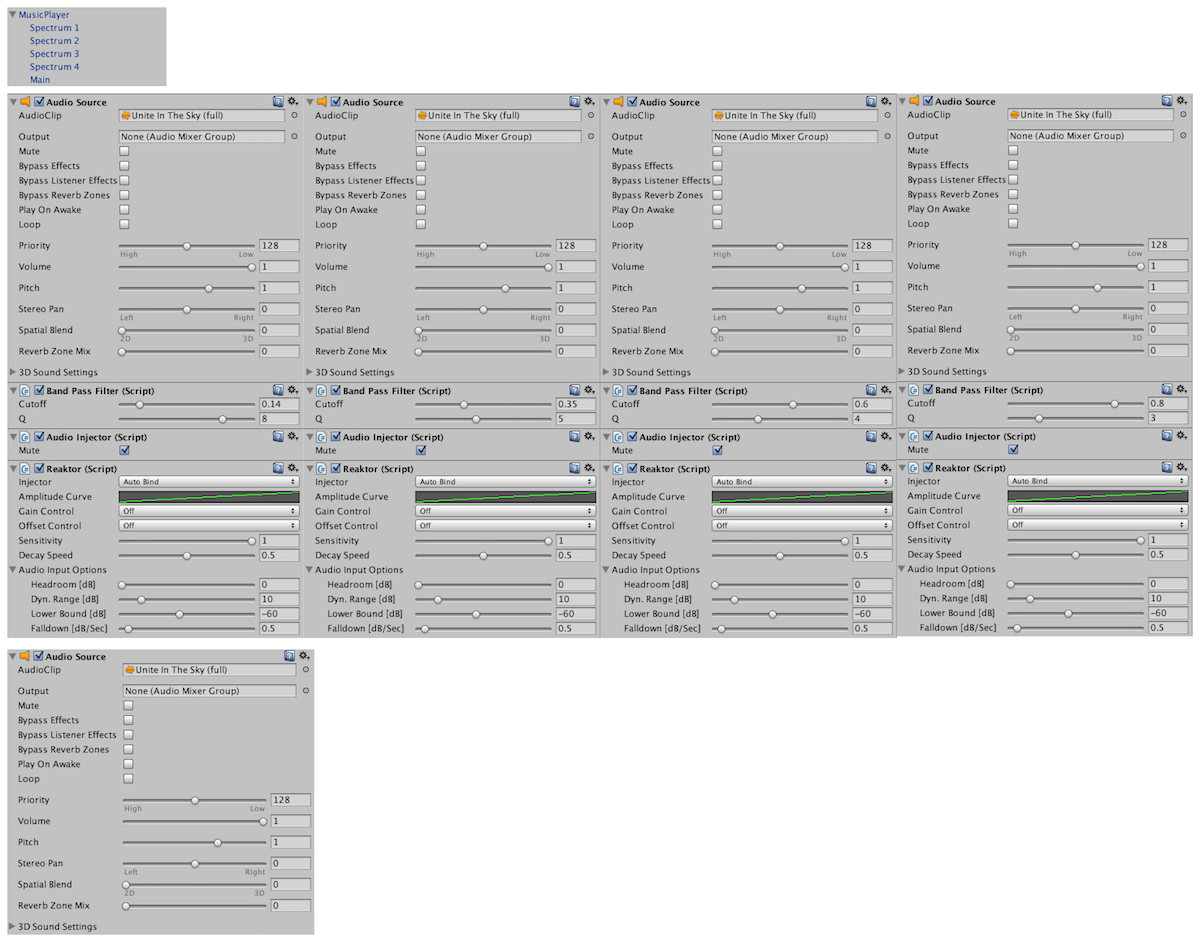Open help icon of Audio Injector below Q 4 filter

coord(871,437)
